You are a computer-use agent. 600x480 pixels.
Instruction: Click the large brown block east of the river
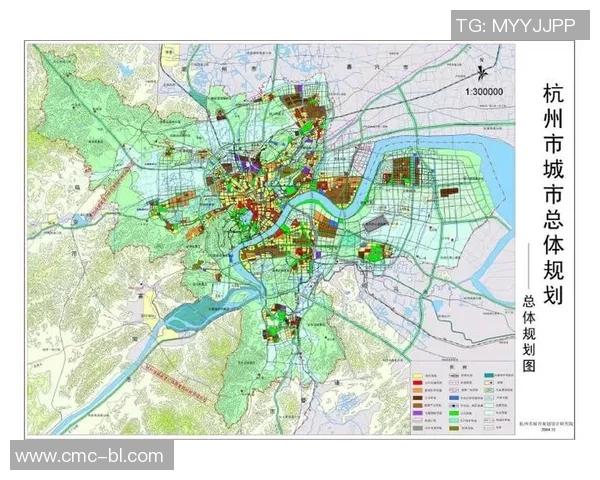coord(409,173)
